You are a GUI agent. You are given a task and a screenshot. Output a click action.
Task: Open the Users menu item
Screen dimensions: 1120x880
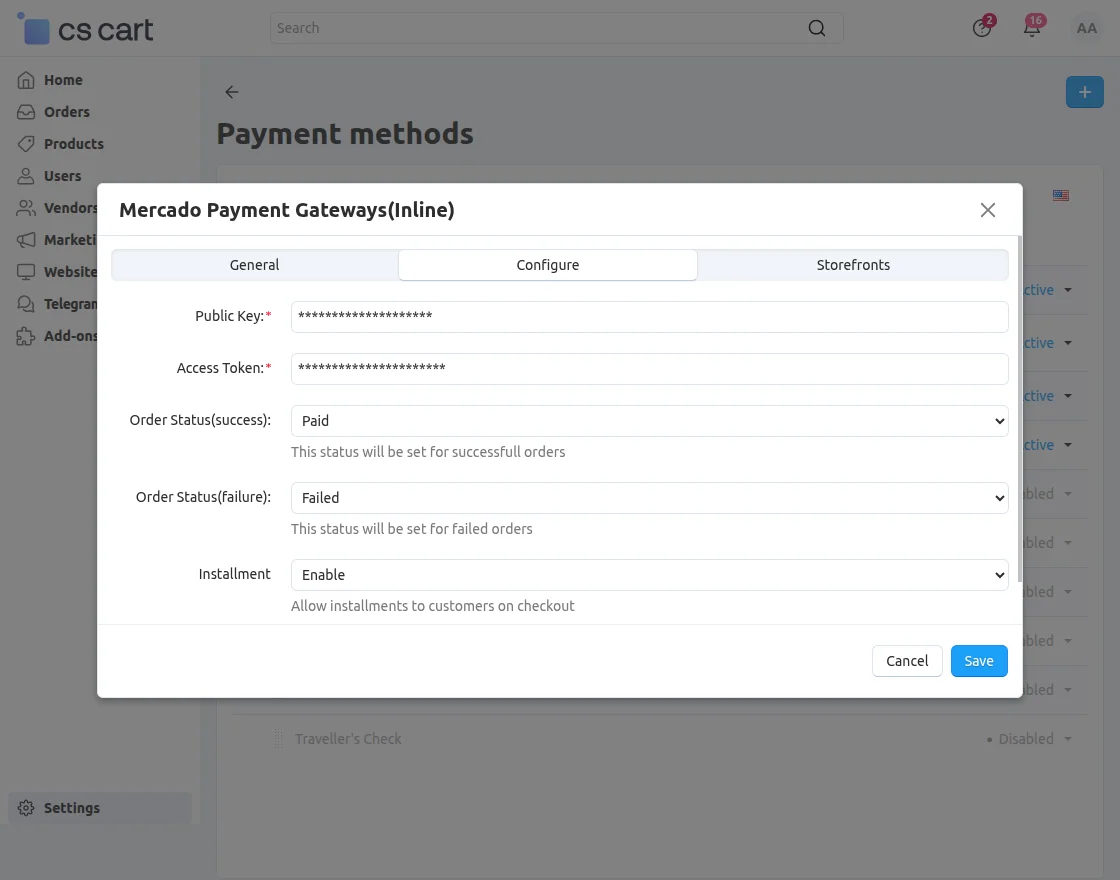[62, 176]
